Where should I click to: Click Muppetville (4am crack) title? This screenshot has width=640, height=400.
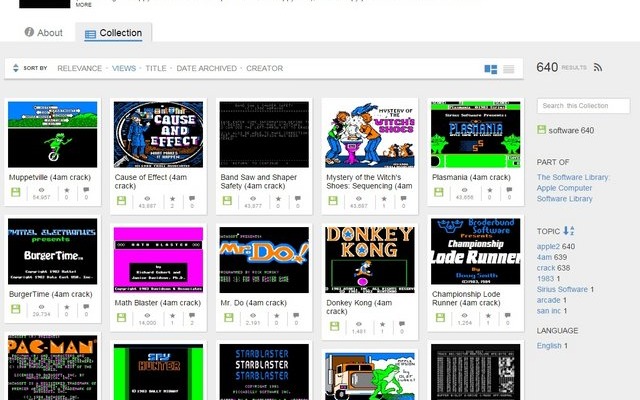pos(50,177)
